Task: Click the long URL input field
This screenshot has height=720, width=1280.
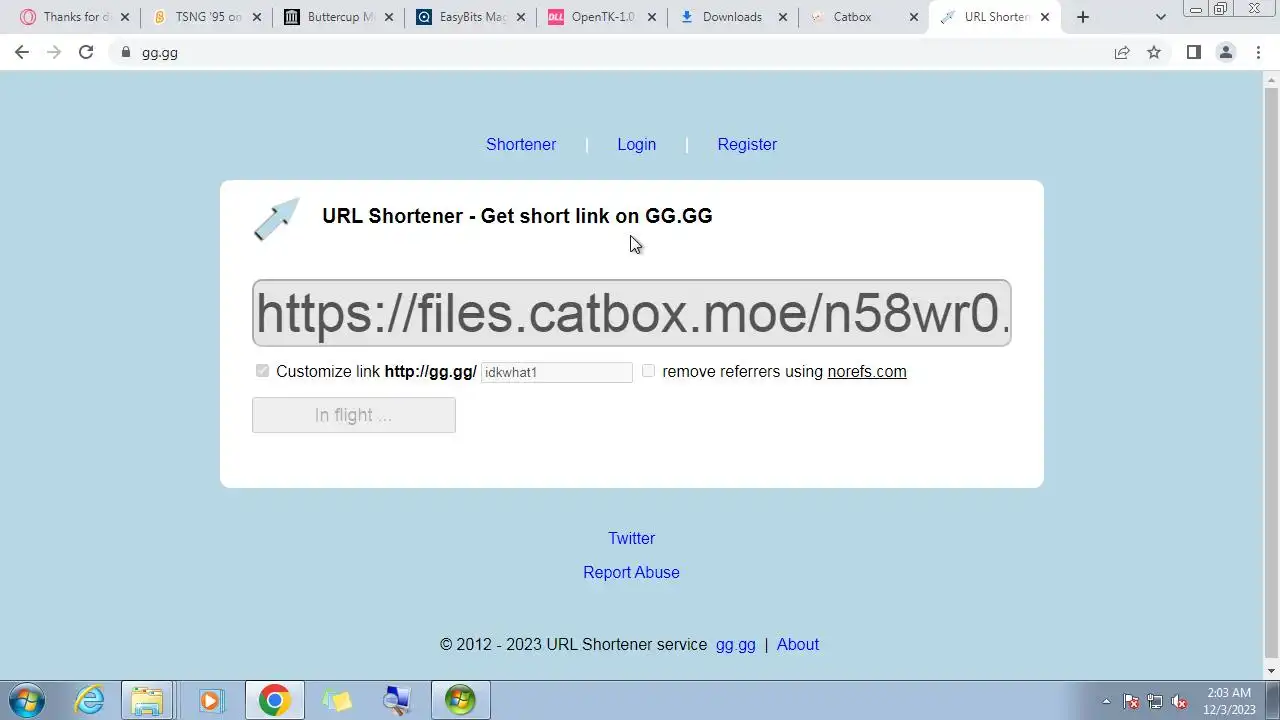Action: (632, 313)
